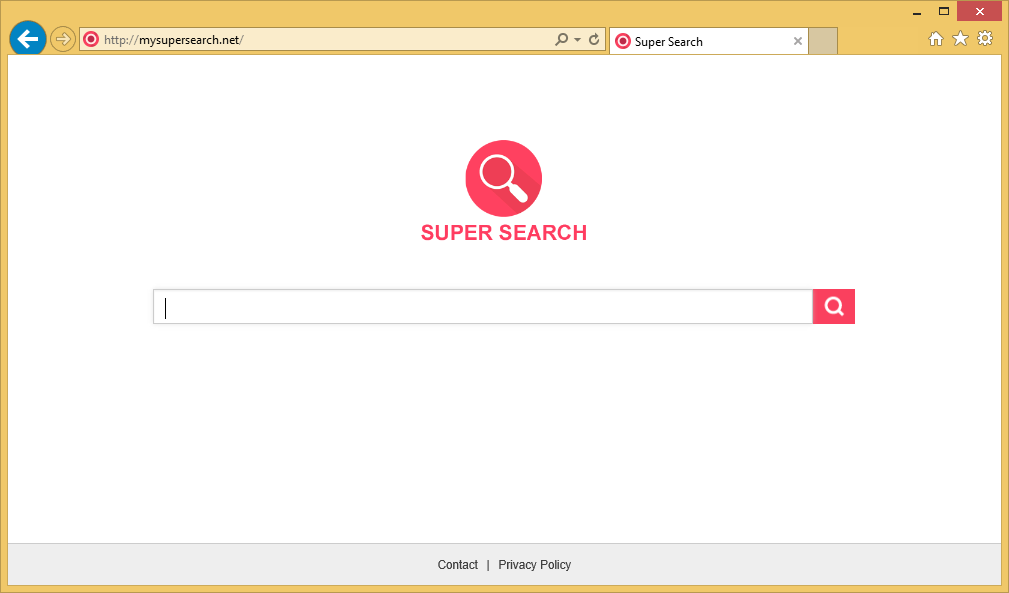Click the Super Search magnifier logo
1009x593 pixels.
(x=503, y=178)
